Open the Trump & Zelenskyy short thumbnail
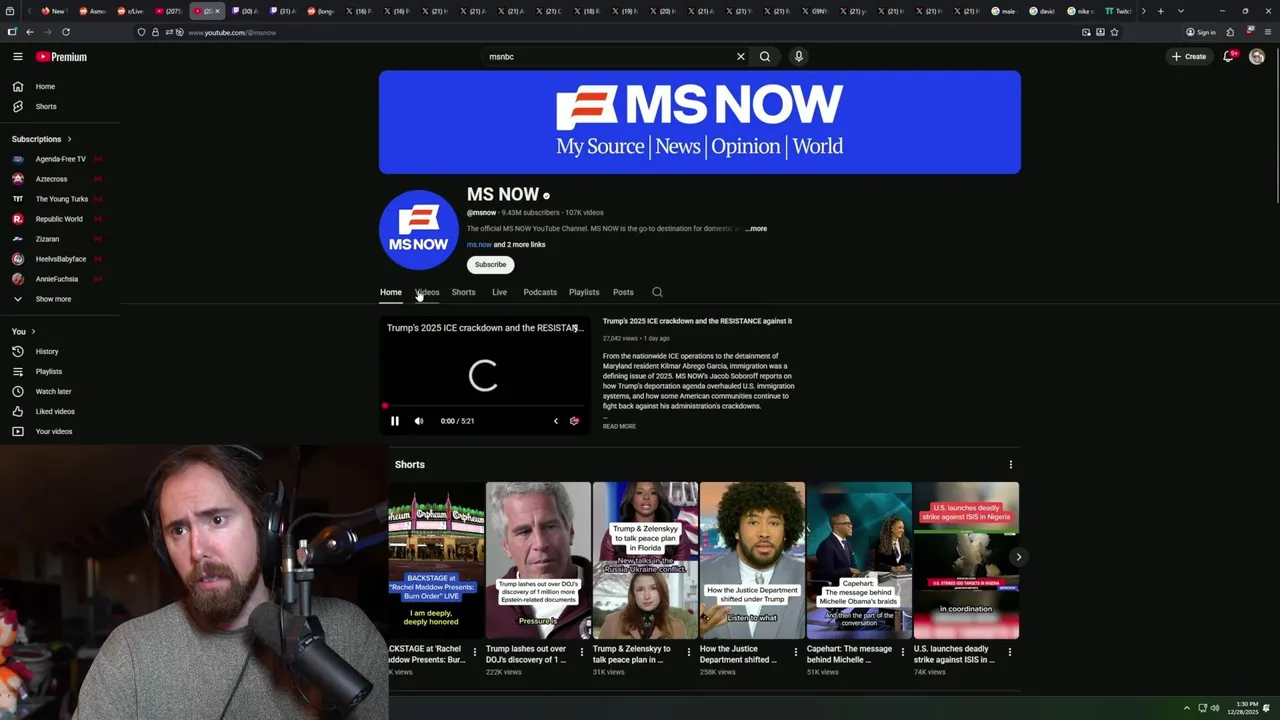 (x=645, y=560)
